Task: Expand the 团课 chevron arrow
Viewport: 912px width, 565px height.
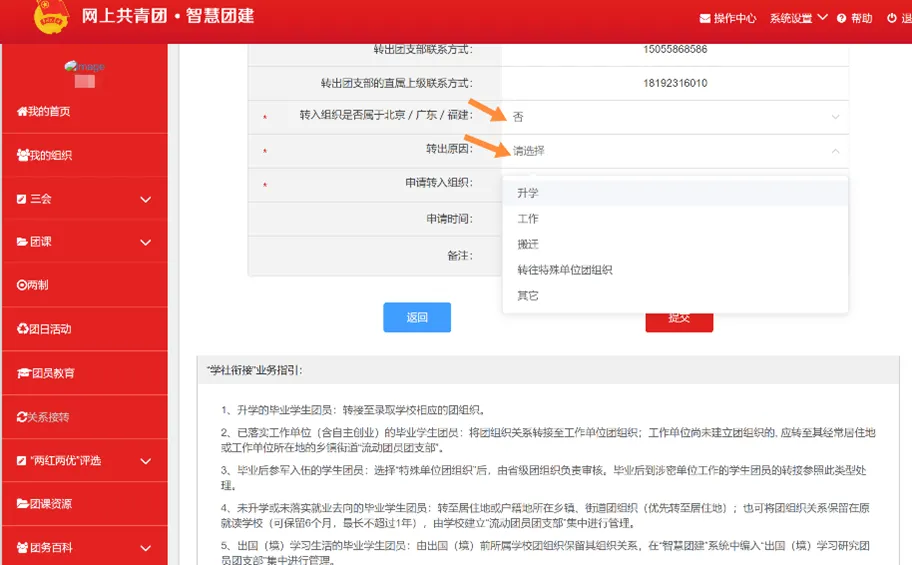Action: pyautogui.click(x=145, y=242)
